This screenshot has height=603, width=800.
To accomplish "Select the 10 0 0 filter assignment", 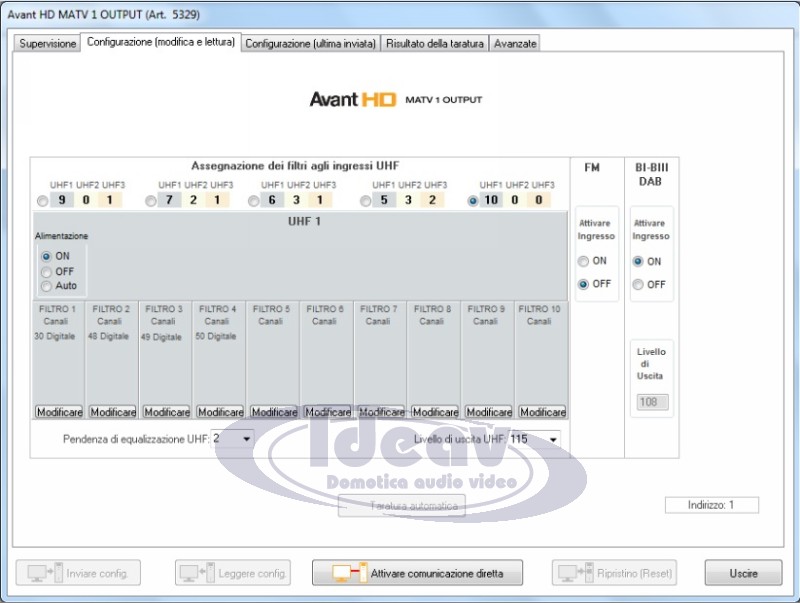I will (x=473, y=201).
